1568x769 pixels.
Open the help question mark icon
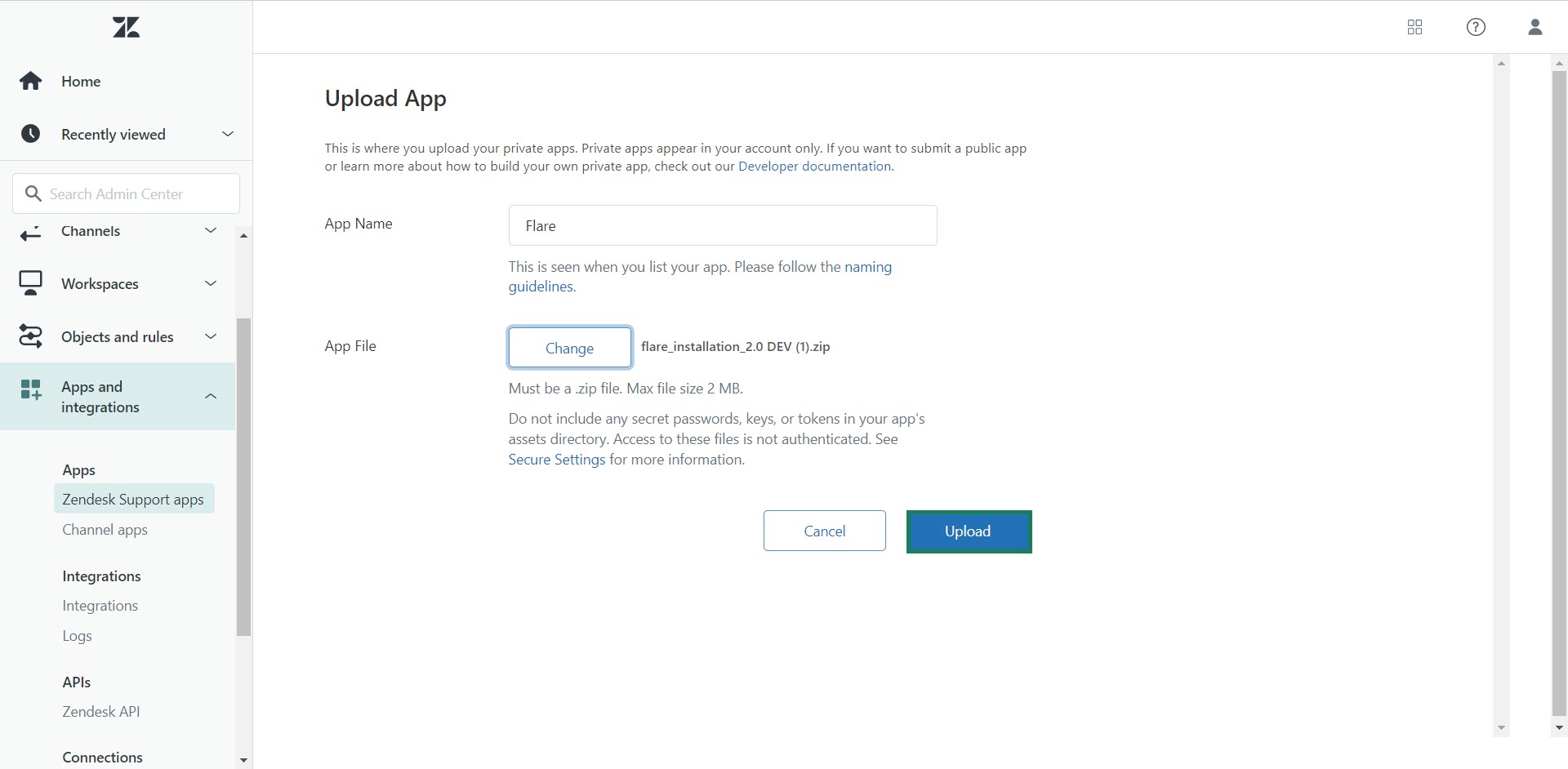click(1476, 27)
